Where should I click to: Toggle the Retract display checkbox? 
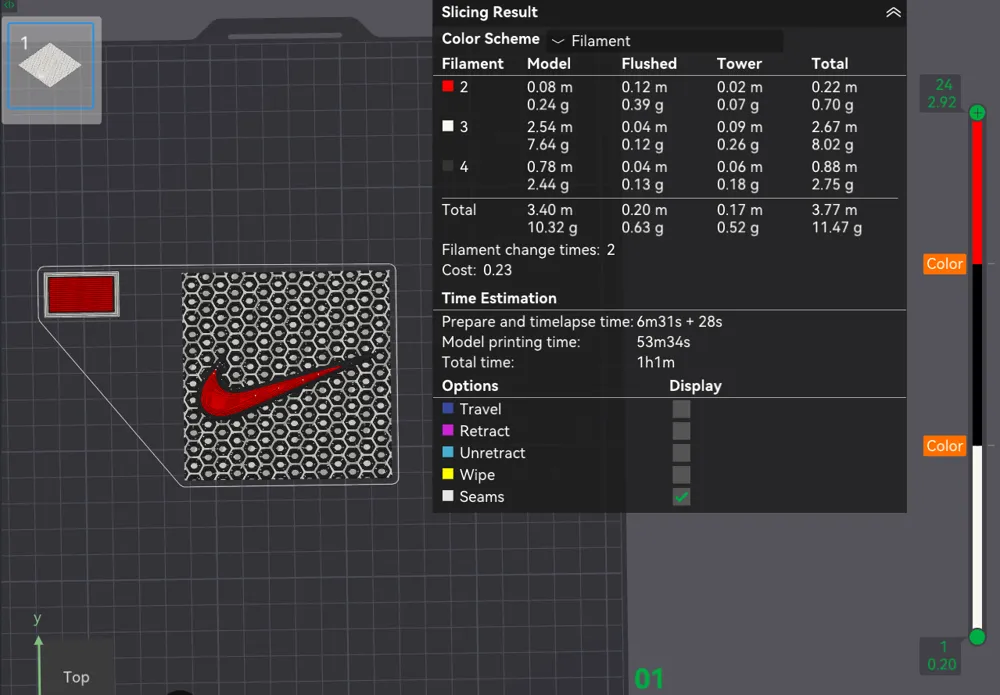[681, 431]
